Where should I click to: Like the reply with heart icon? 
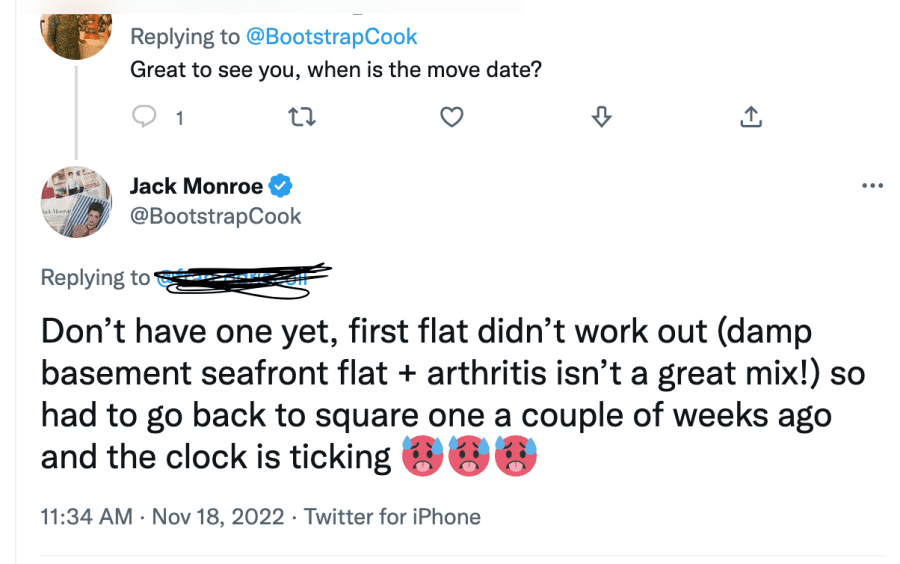click(452, 117)
